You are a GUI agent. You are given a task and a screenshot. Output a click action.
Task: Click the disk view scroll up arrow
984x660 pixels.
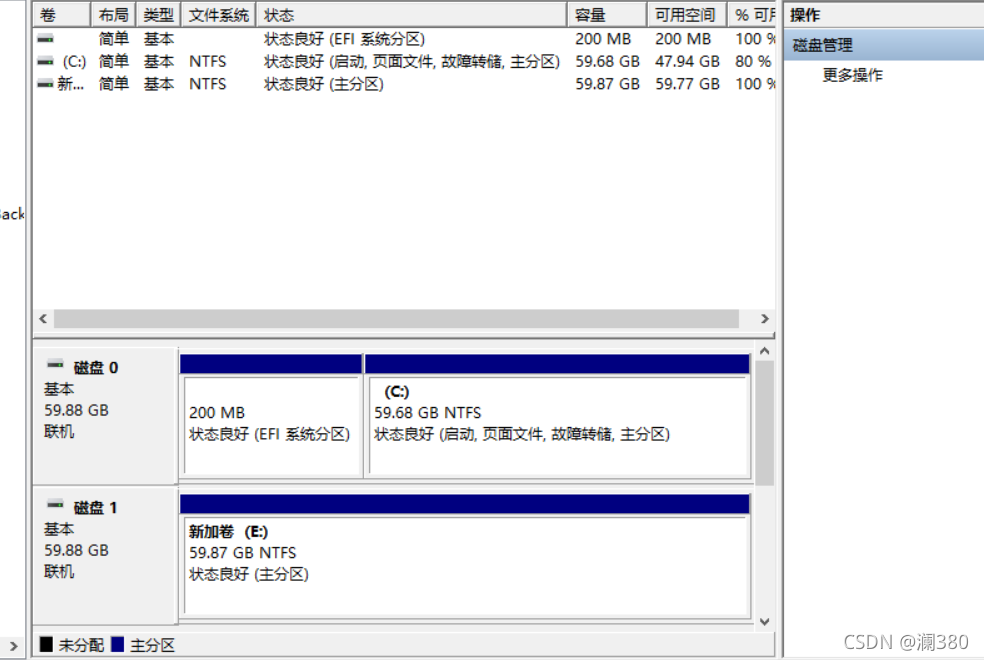tap(764, 351)
